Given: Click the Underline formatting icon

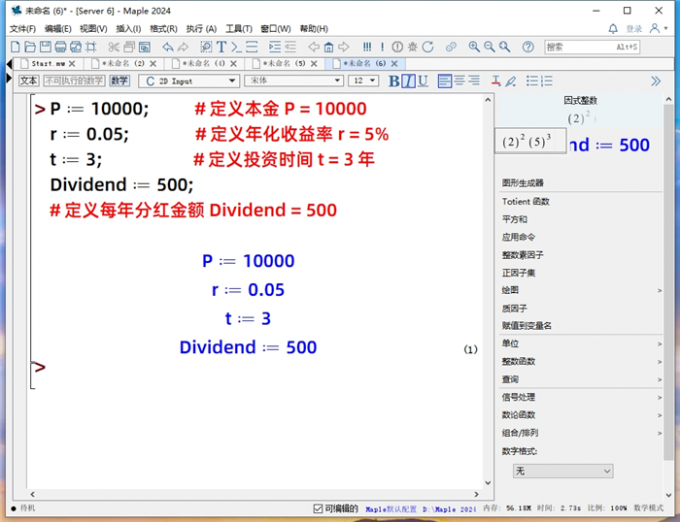Looking at the screenshot, I should (x=422, y=81).
